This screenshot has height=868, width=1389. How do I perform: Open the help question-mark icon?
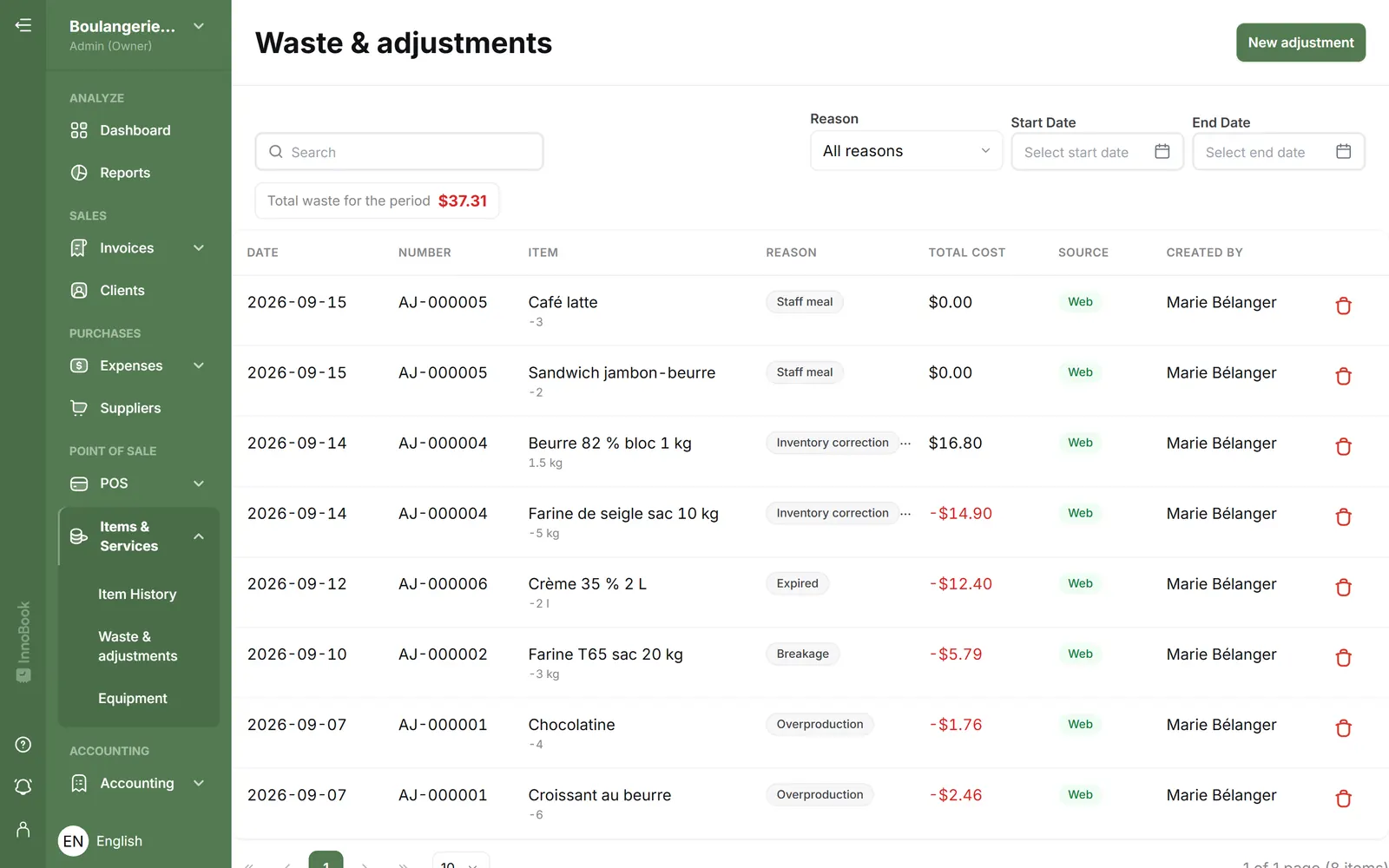[x=23, y=745]
